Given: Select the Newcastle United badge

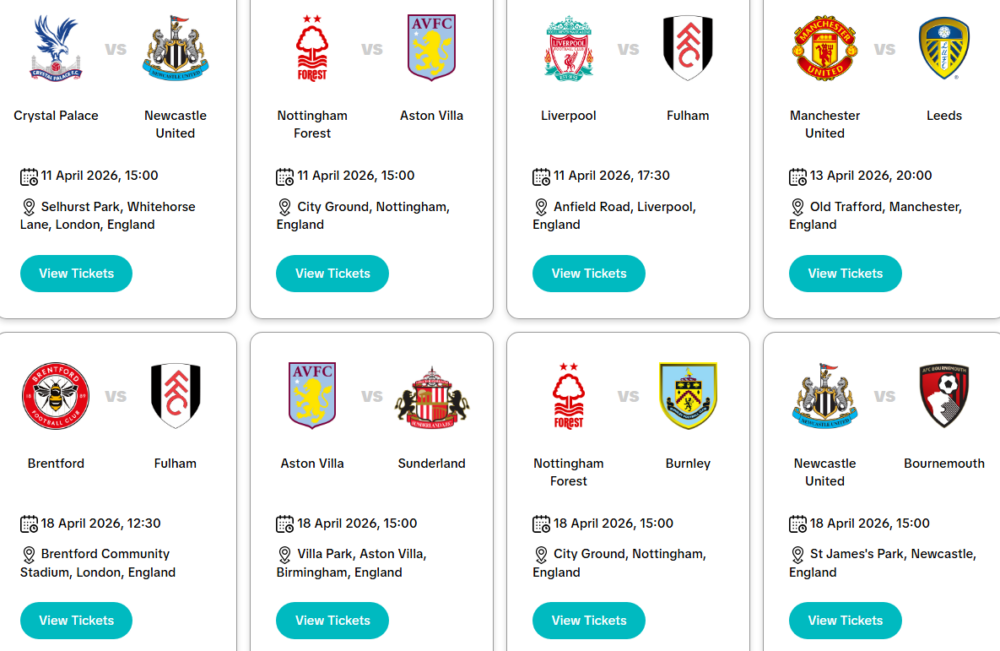Looking at the screenshot, I should pos(175,48).
